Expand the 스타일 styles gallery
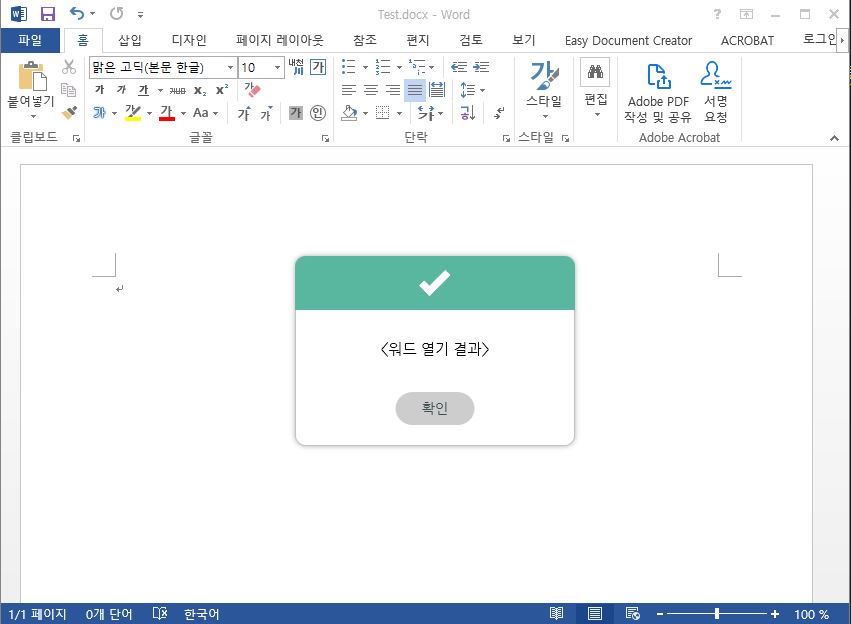851x624 pixels. (x=545, y=116)
